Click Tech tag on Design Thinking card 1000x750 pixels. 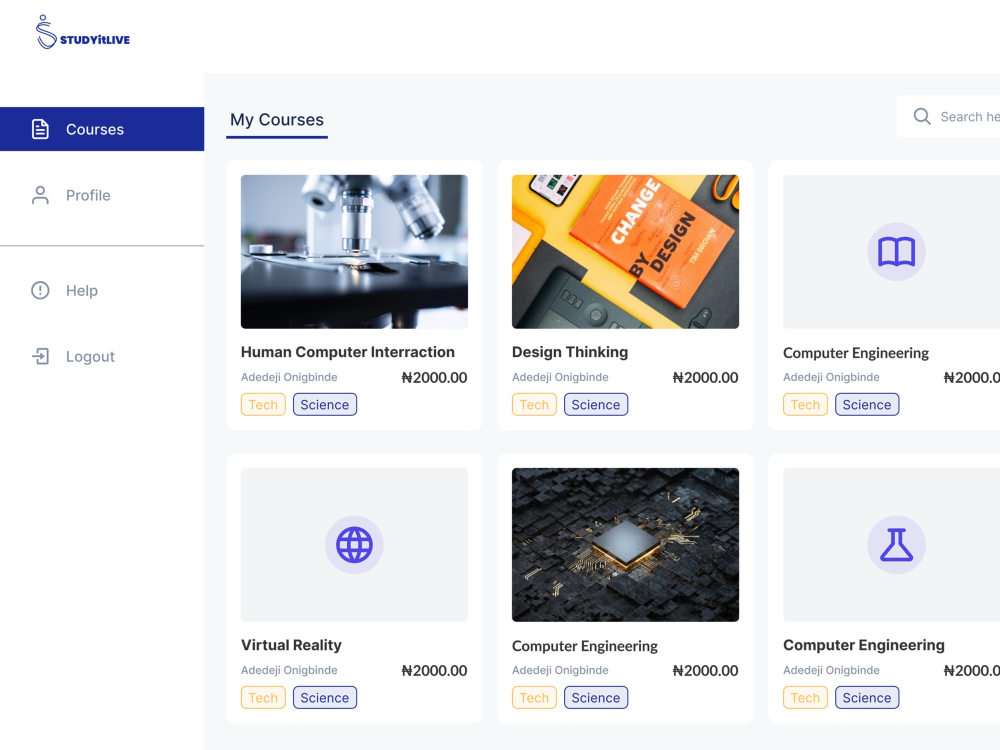(x=534, y=404)
